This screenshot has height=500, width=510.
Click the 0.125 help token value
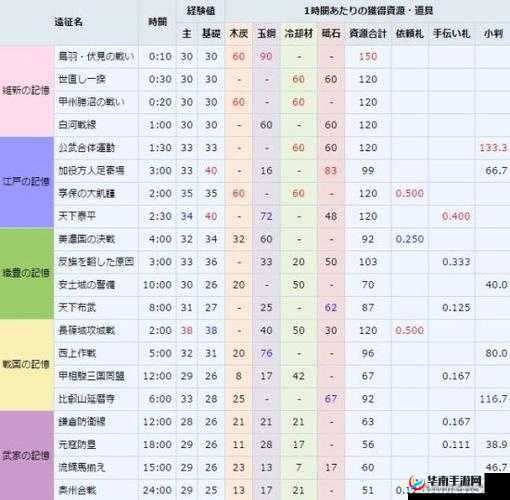456,308
